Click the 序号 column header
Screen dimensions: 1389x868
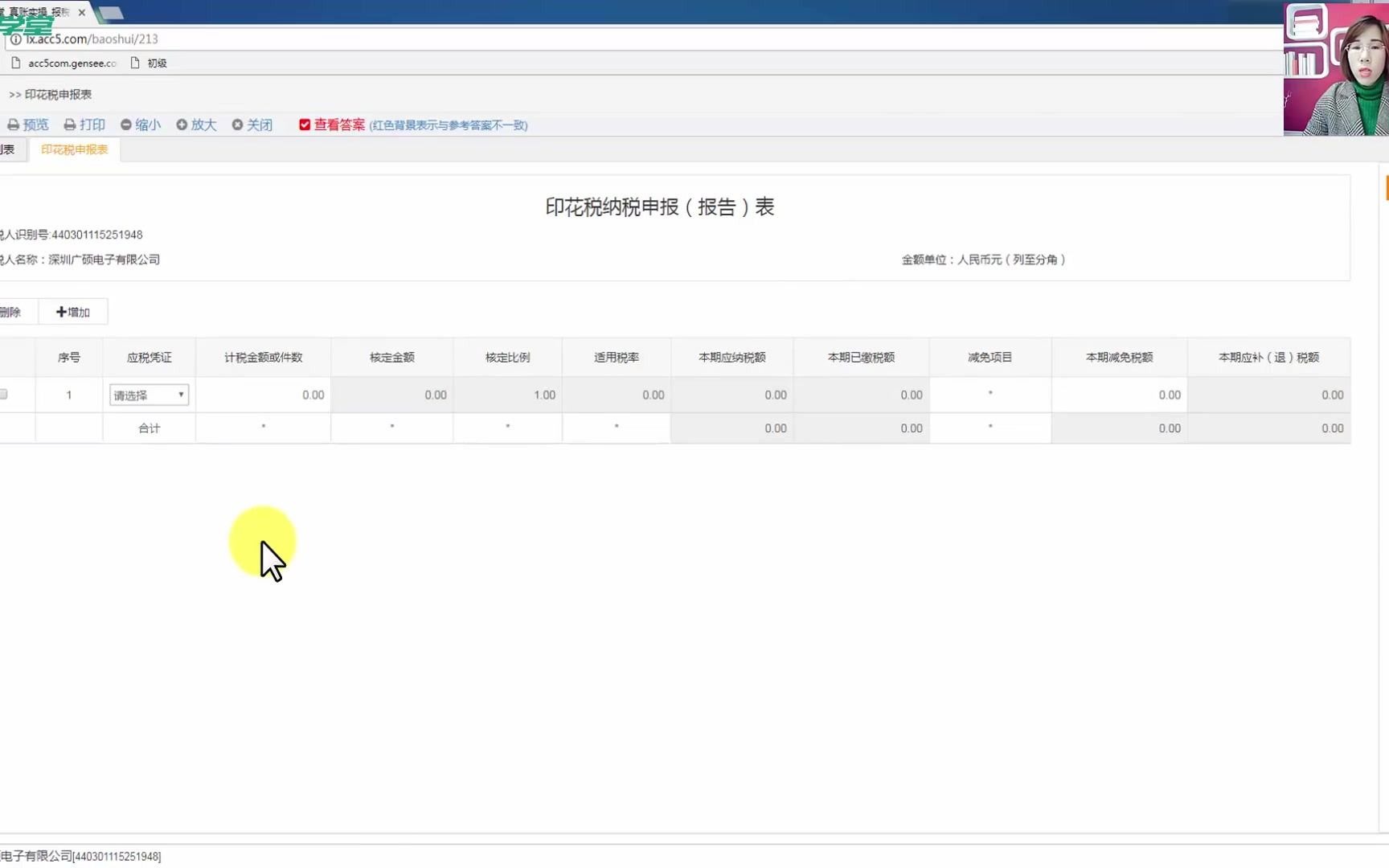(69, 358)
